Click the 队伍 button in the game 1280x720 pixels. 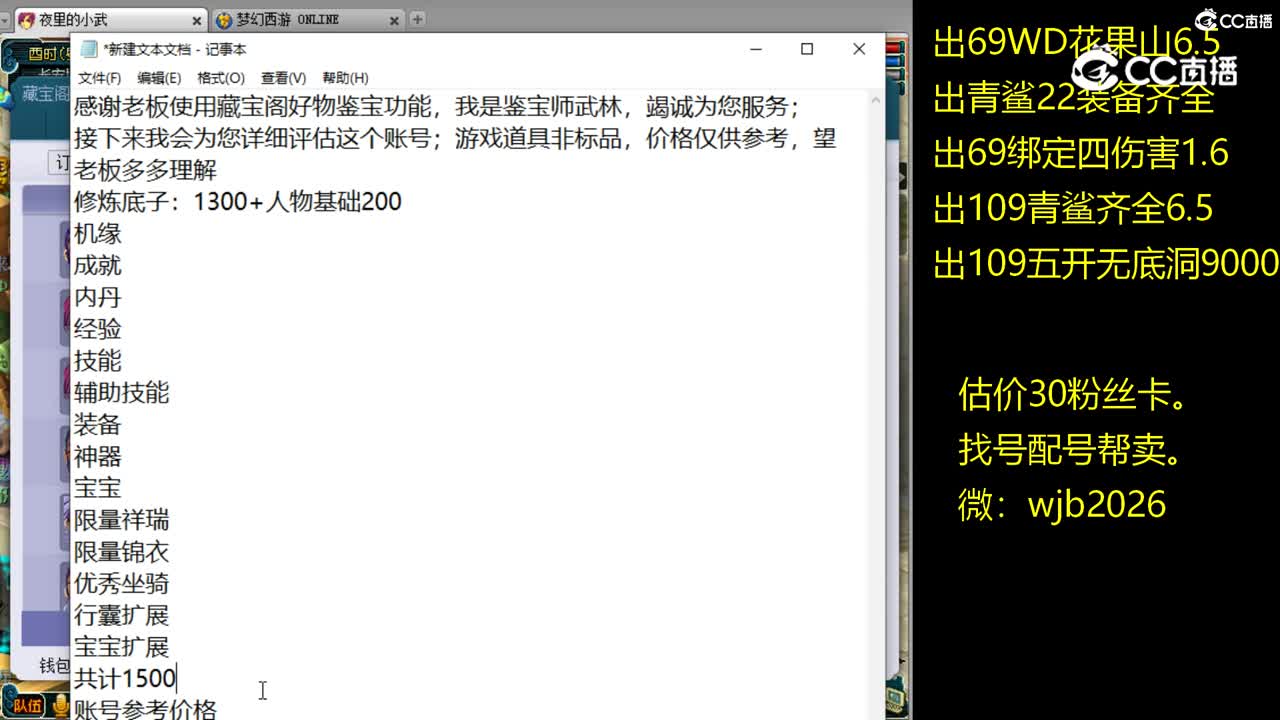tap(28, 706)
